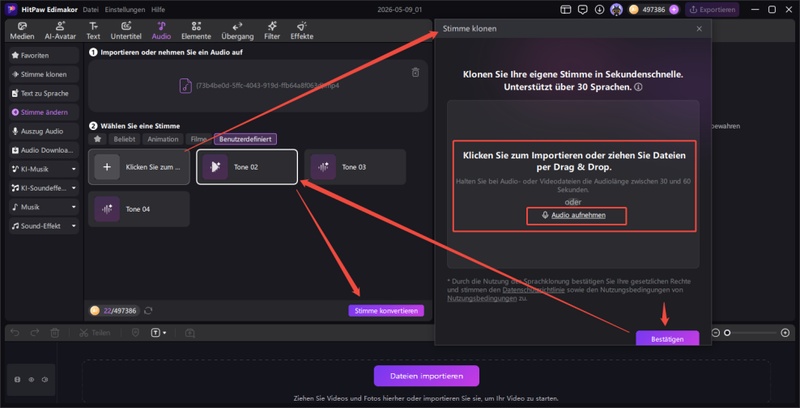Open the Einstellungen menu
Viewport: 800px width, 408px height.
pyautogui.click(x=125, y=10)
